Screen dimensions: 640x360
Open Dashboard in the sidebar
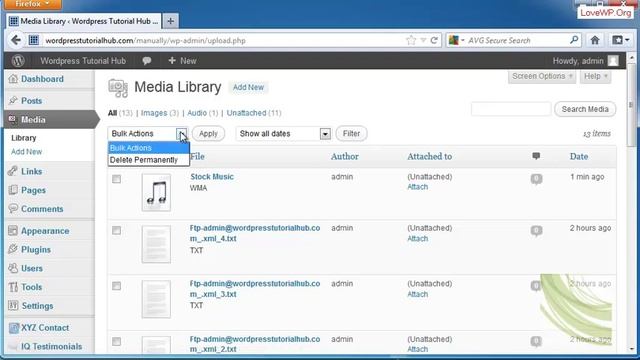click(x=42, y=79)
